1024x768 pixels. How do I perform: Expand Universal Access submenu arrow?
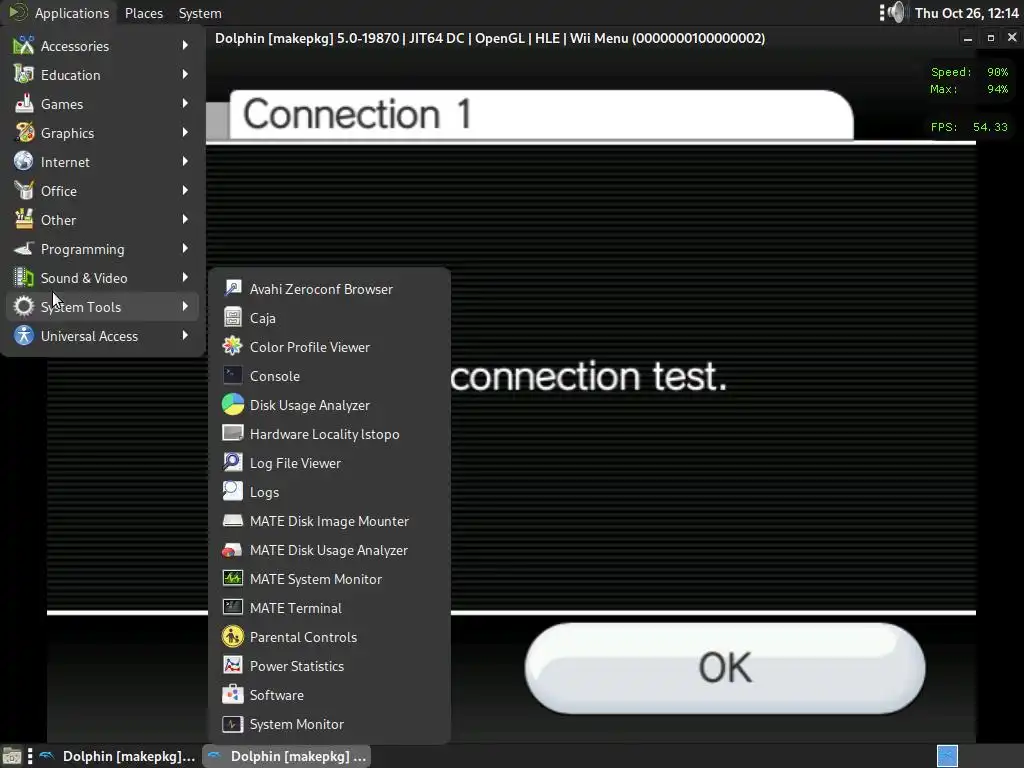(185, 335)
